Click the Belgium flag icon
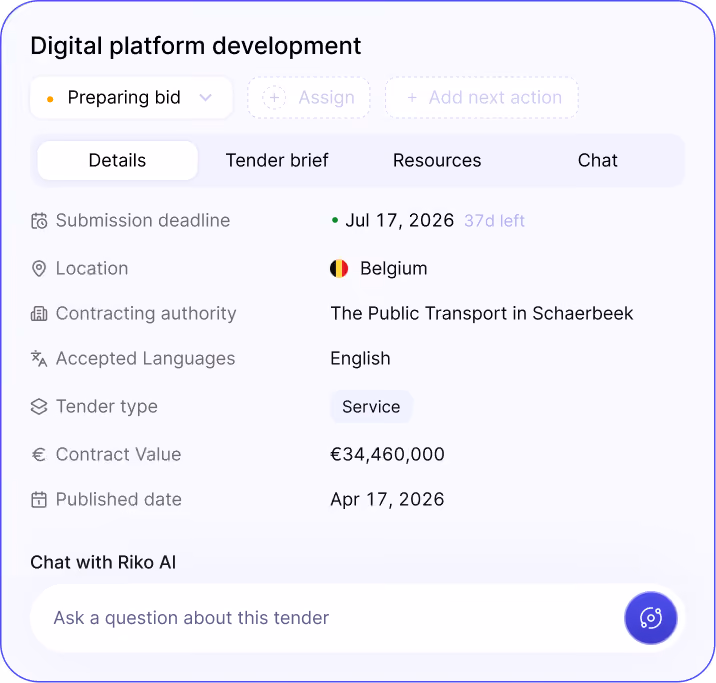This screenshot has width=716, height=683. coord(339,268)
